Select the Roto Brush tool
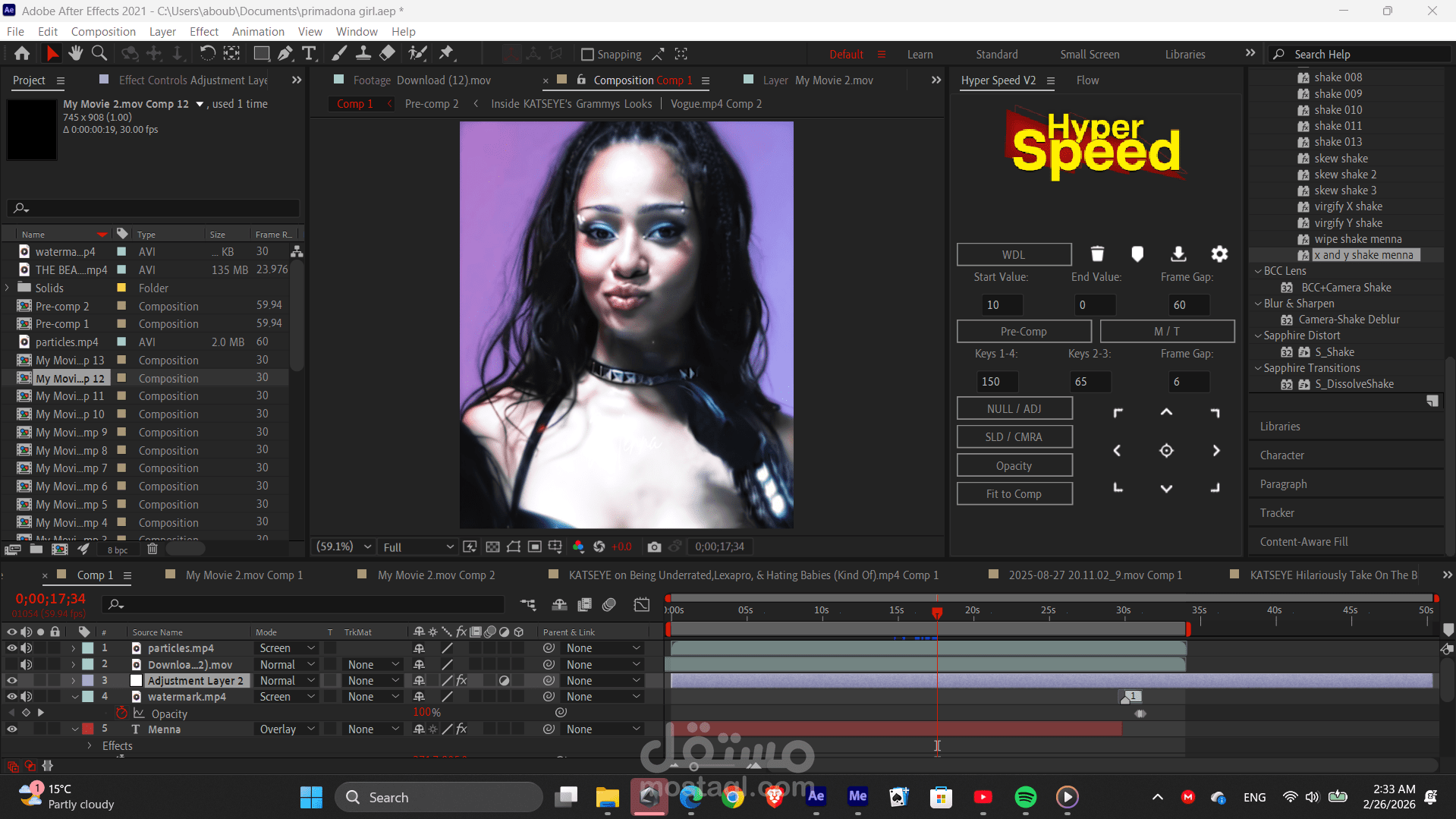 tap(418, 53)
